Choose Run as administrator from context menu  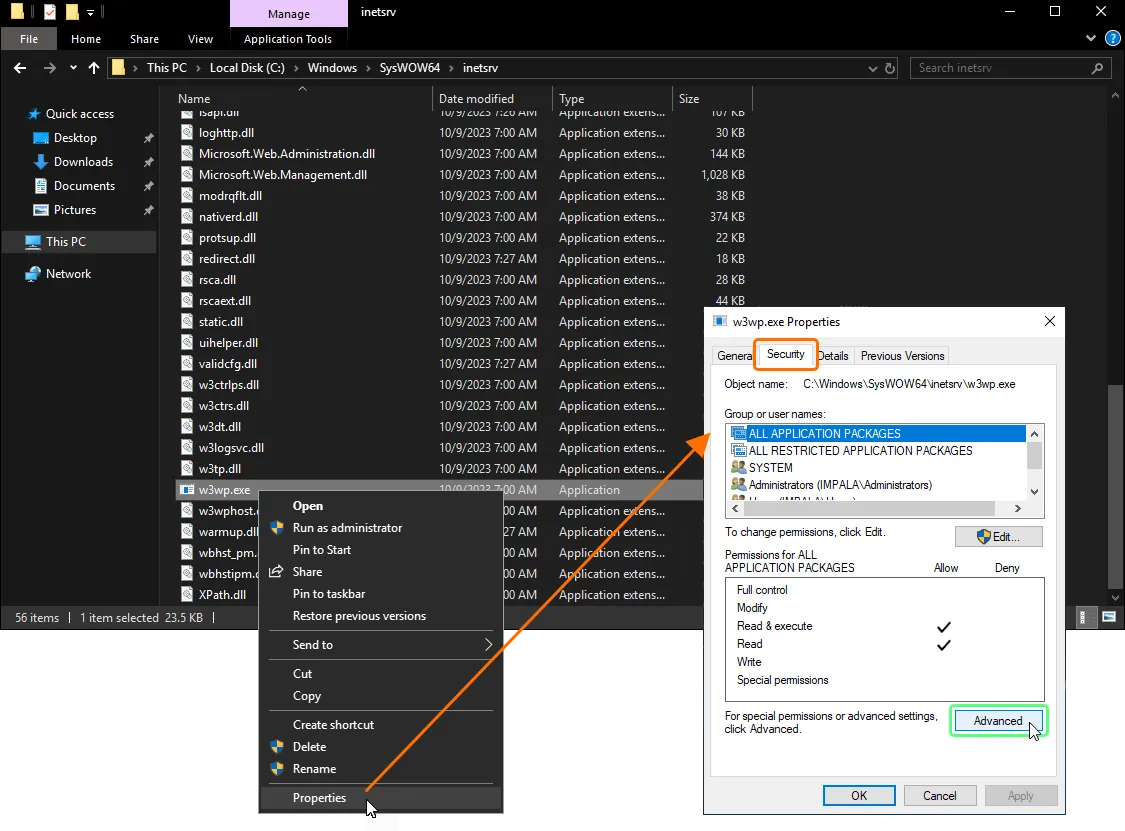pos(381,528)
